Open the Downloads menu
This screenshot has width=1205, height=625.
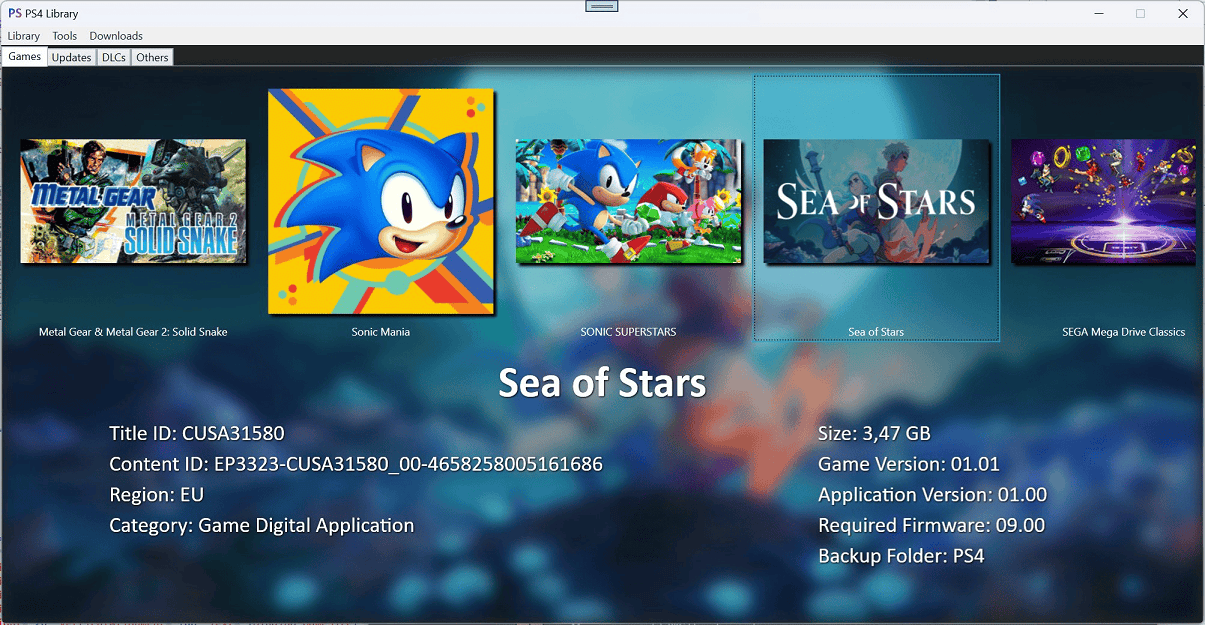(116, 36)
